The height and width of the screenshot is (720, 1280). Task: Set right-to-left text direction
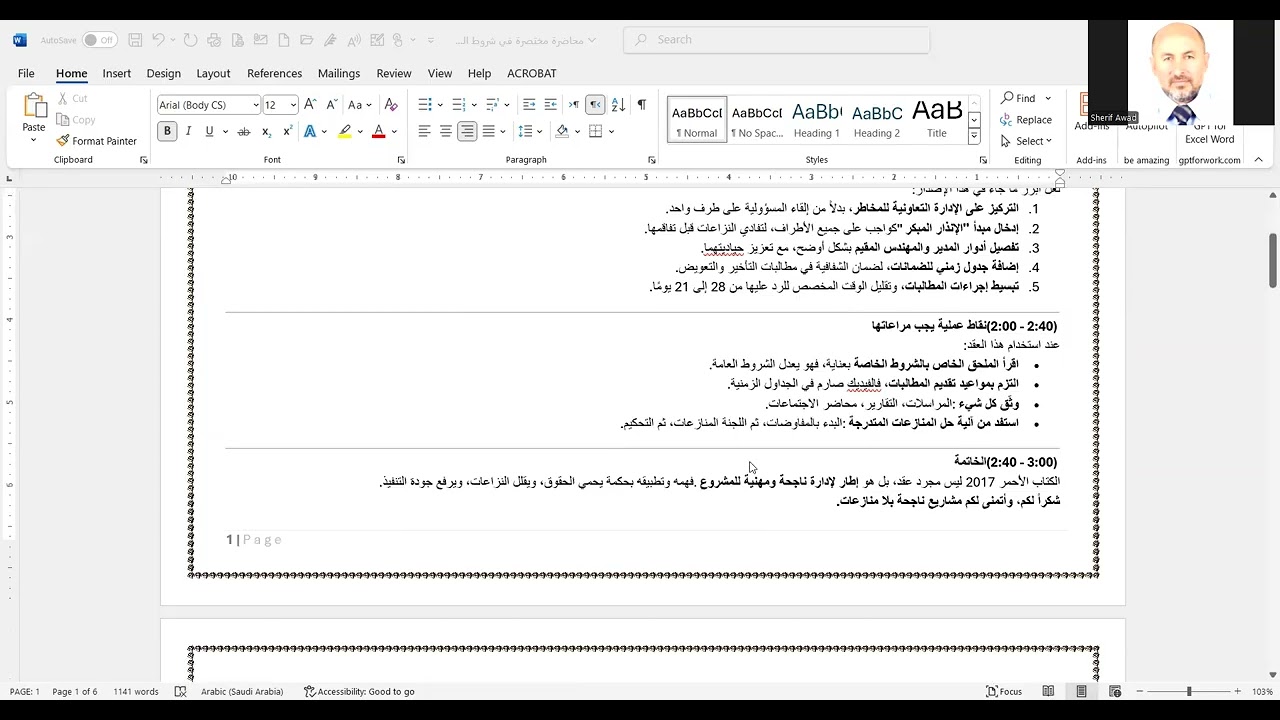point(595,105)
